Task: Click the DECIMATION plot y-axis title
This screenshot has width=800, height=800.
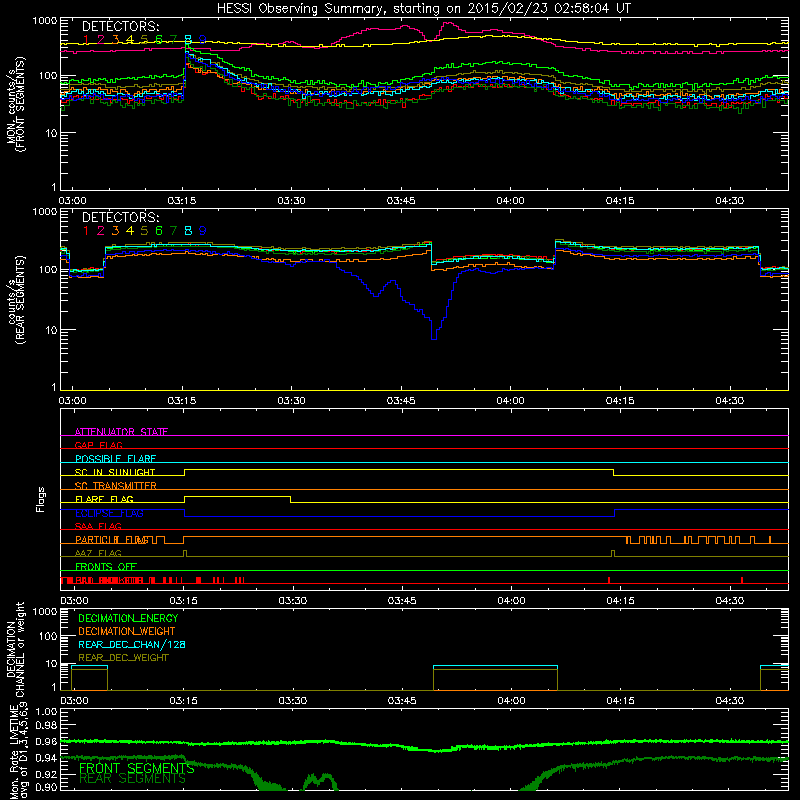Action: pyautogui.click(x=15, y=649)
